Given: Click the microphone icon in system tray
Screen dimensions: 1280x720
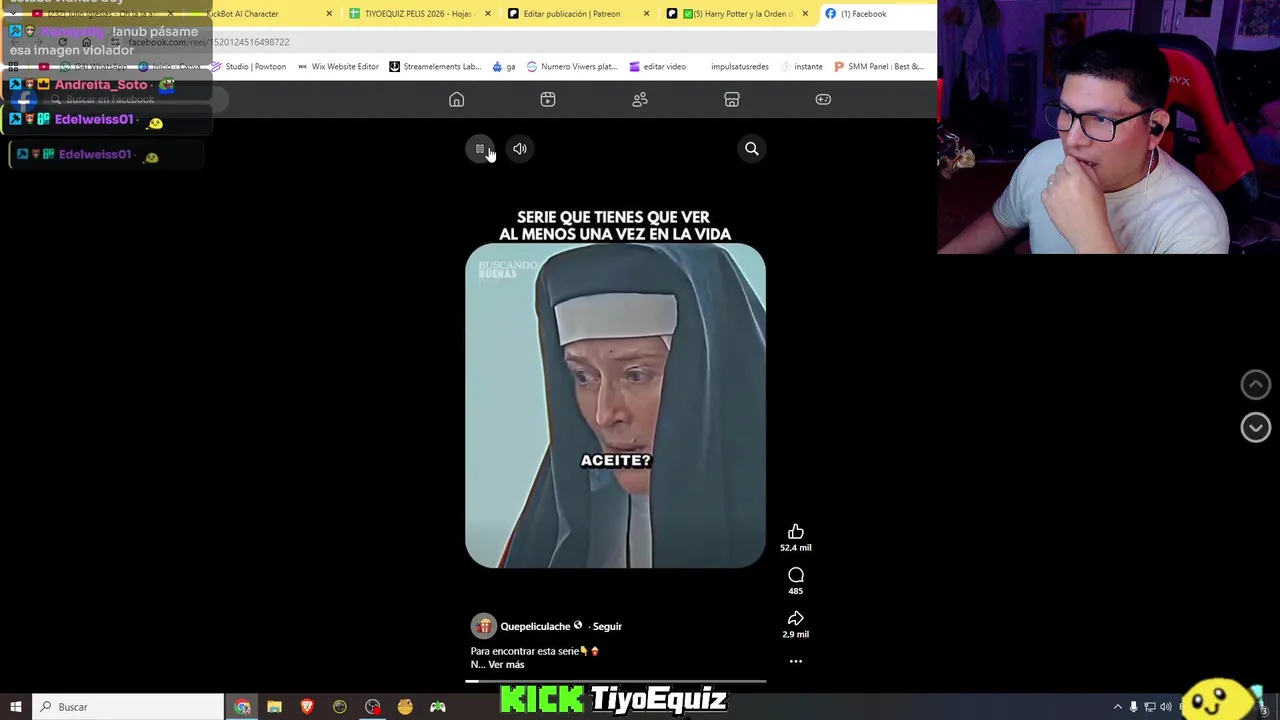Looking at the screenshot, I should (x=1133, y=707).
